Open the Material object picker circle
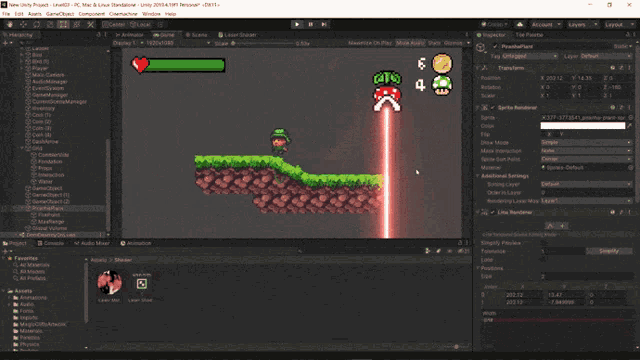 coord(630,167)
